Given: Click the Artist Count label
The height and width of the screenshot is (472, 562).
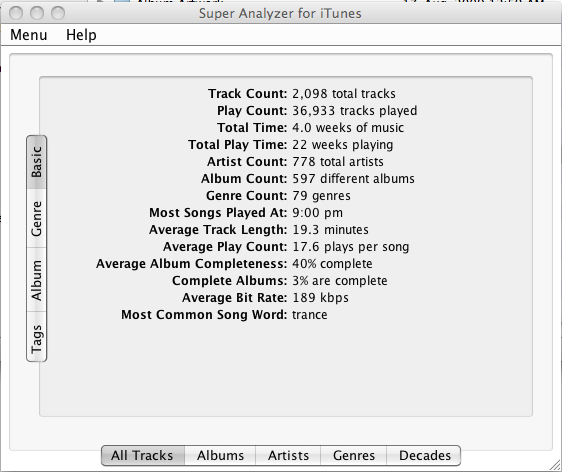Looking at the screenshot, I should [x=247, y=162].
